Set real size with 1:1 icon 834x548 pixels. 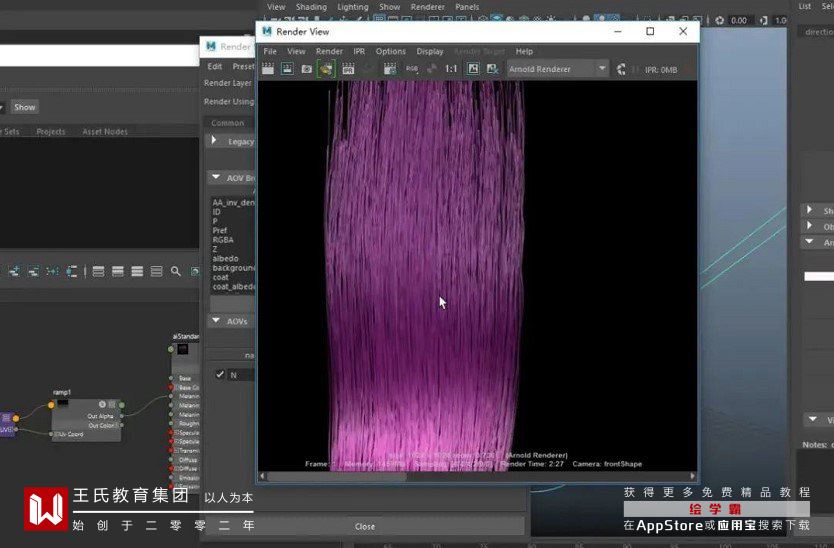pos(451,69)
